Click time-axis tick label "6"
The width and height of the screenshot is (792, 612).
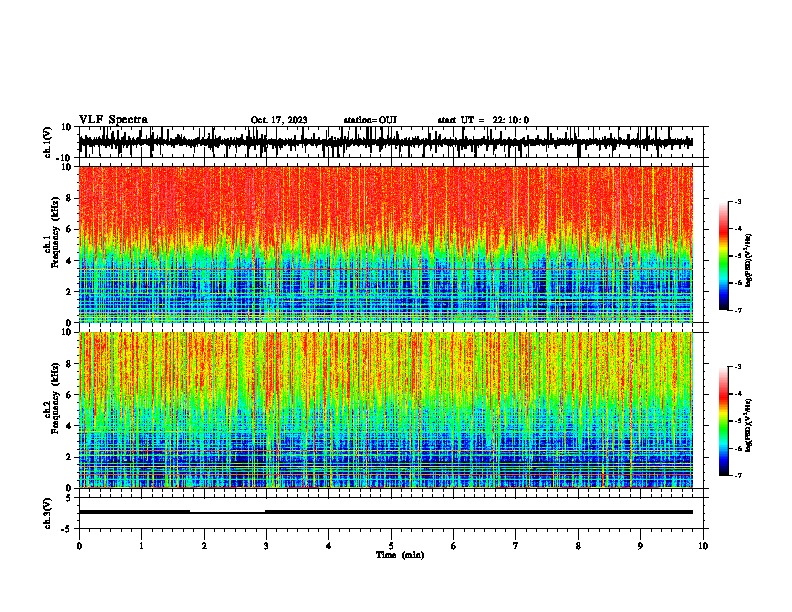[x=454, y=546]
